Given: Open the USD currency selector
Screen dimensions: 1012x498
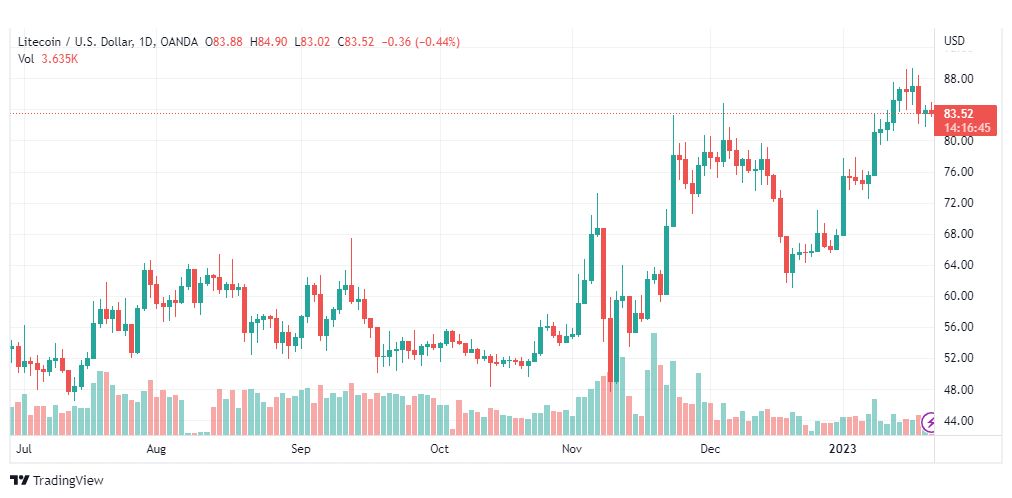Looking at the screenshot, I should pos(955,41).
